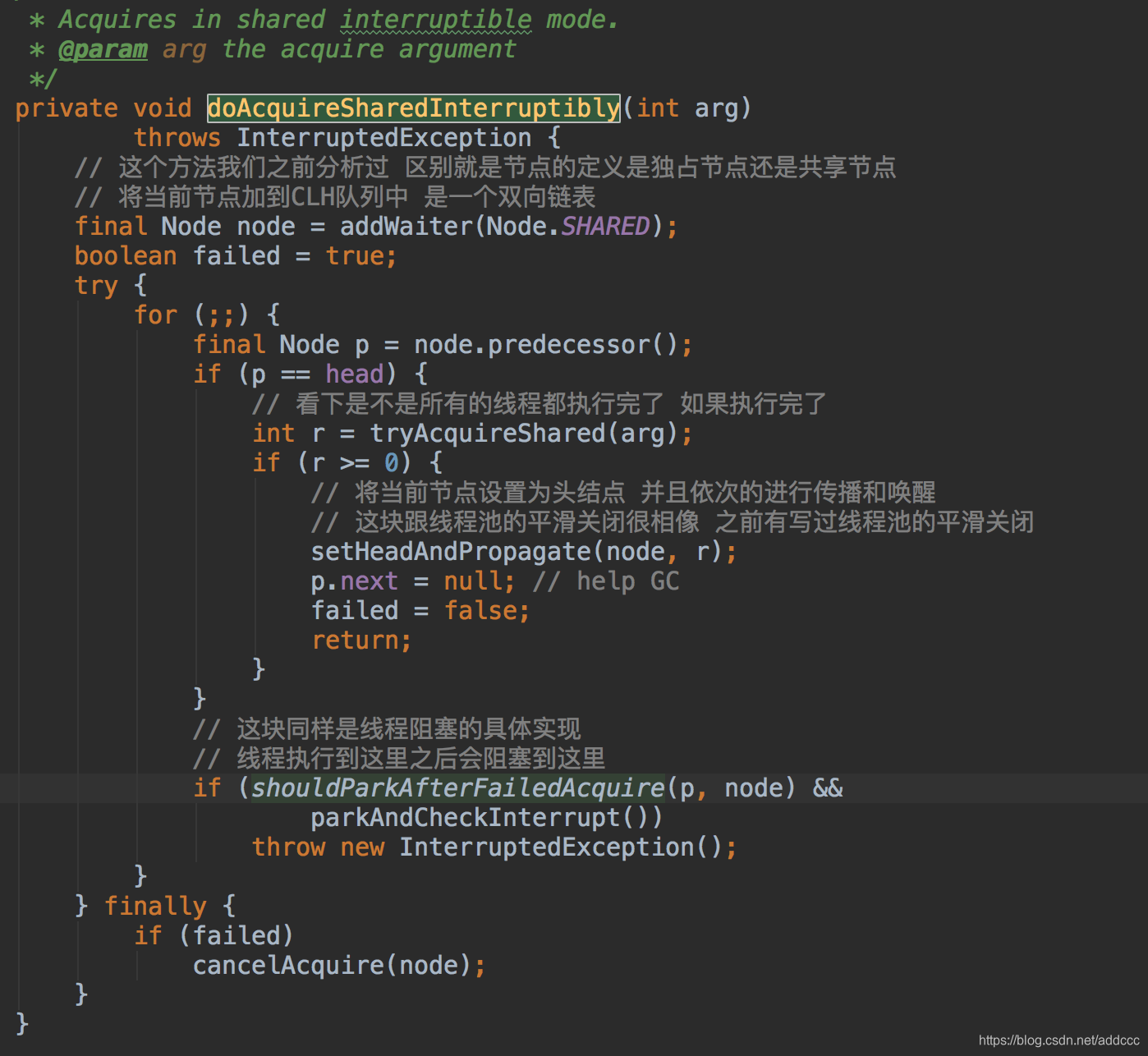
Task: Click the SHARED constant
Action: click(x=605, y=226)
